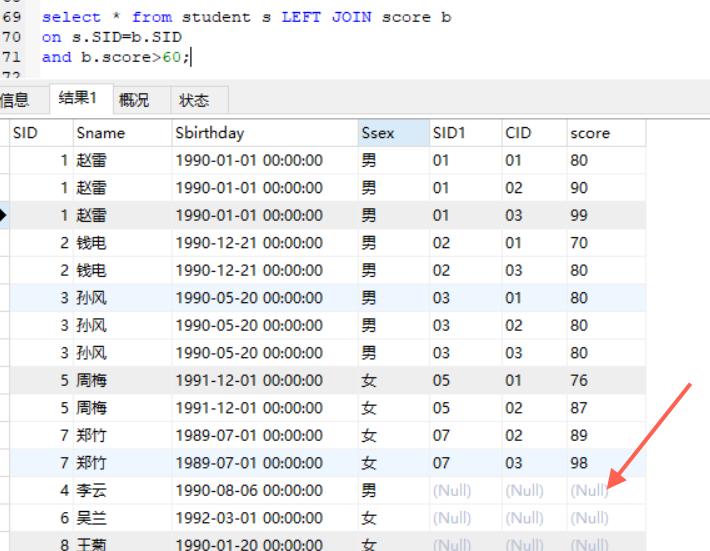The height and width of the screenshot is (551, 710).
Task: Click the score column header
Action: (x=606, y=133)
